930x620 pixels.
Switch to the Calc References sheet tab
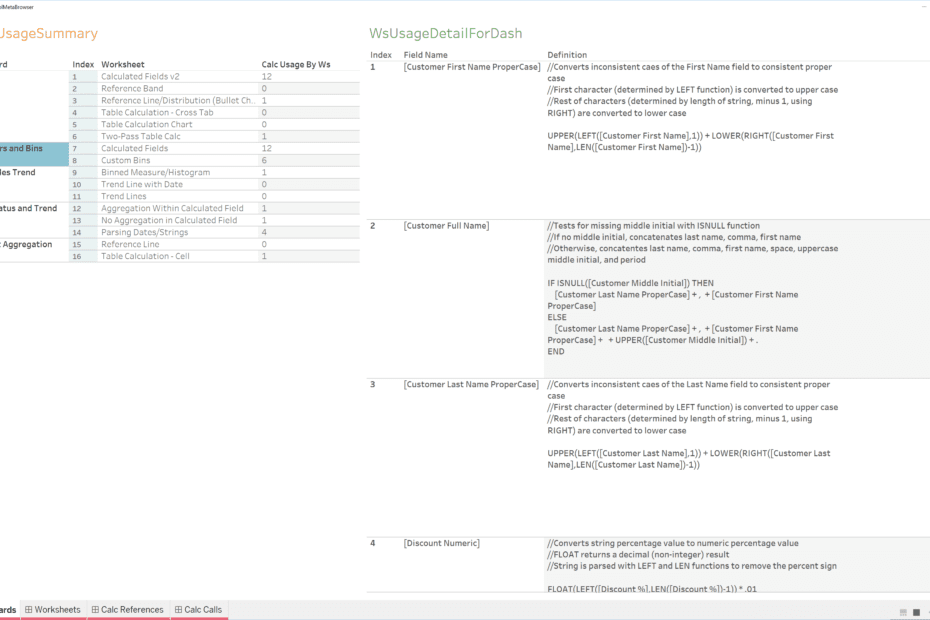128,609
